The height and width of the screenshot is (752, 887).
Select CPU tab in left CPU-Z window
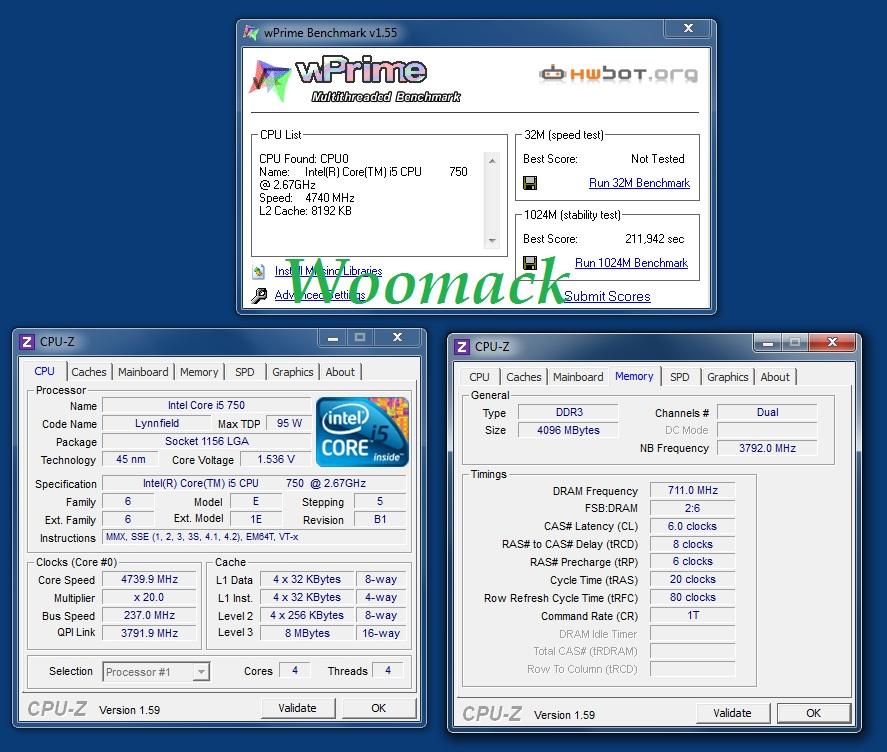click(x=44, y=371)
